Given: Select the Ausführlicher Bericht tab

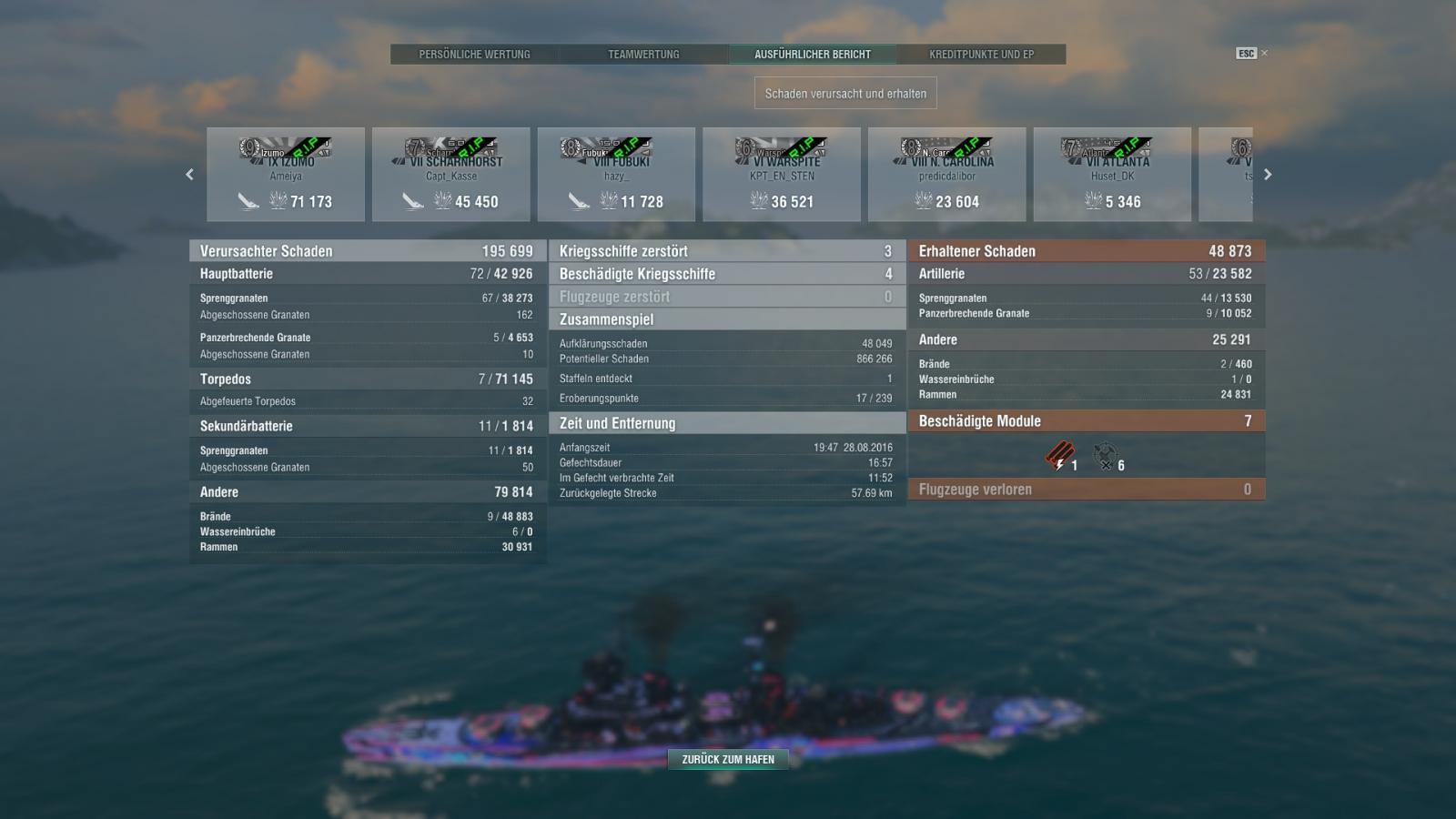Looking at the screenshot, I should pos(813,54).
